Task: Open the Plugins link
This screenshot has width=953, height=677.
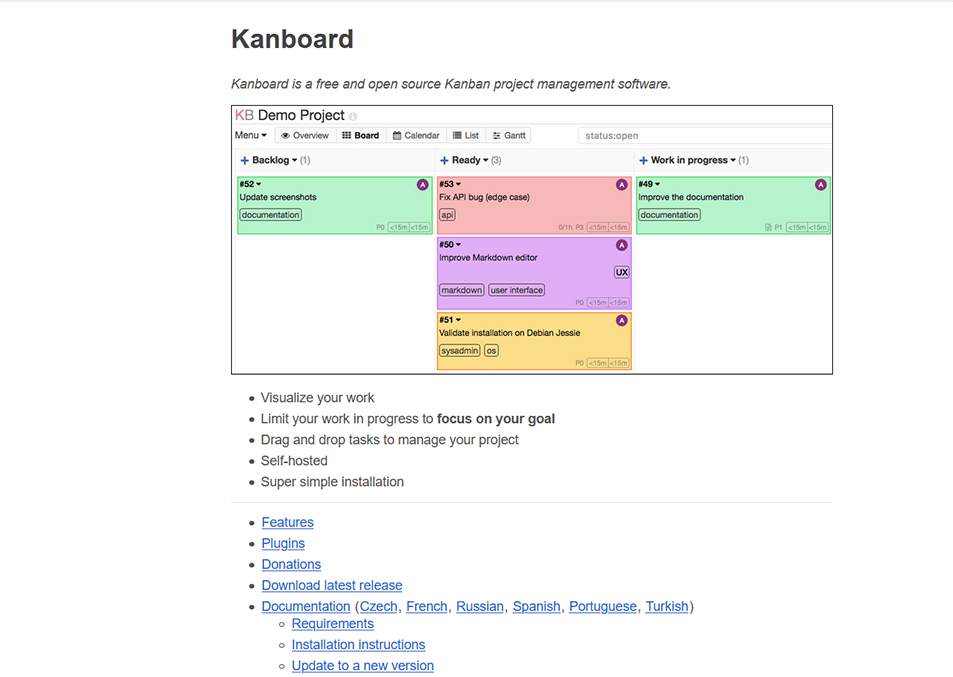Action: point(283,543)
